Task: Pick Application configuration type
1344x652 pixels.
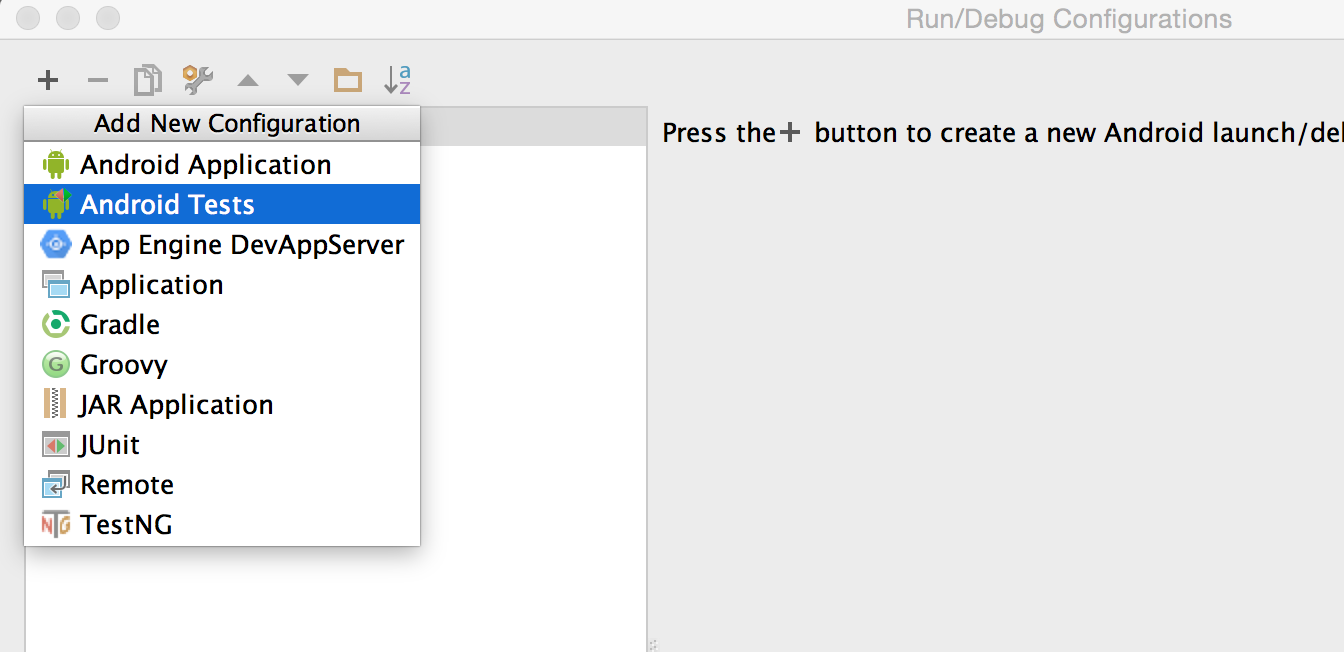Action: pos(151,284)
